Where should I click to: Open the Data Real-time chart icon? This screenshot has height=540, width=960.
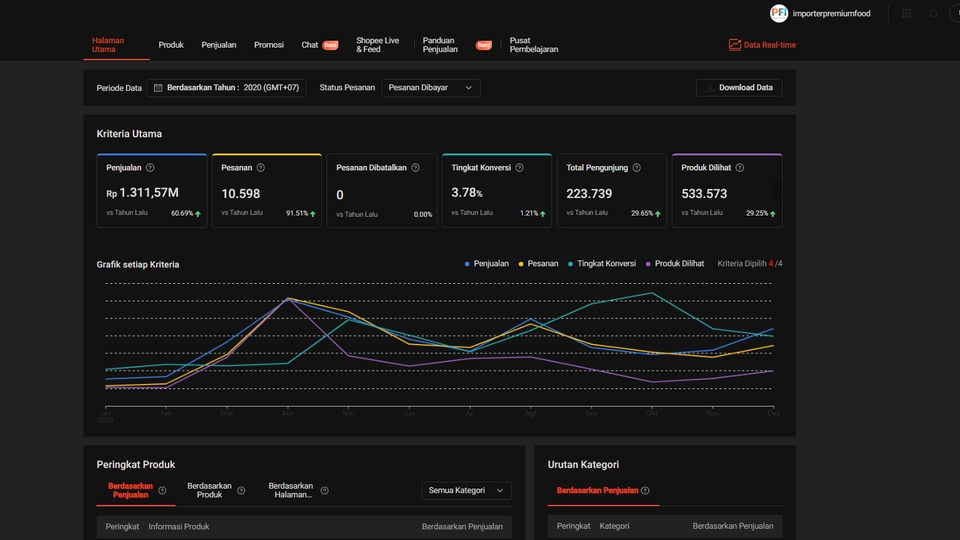735,45
